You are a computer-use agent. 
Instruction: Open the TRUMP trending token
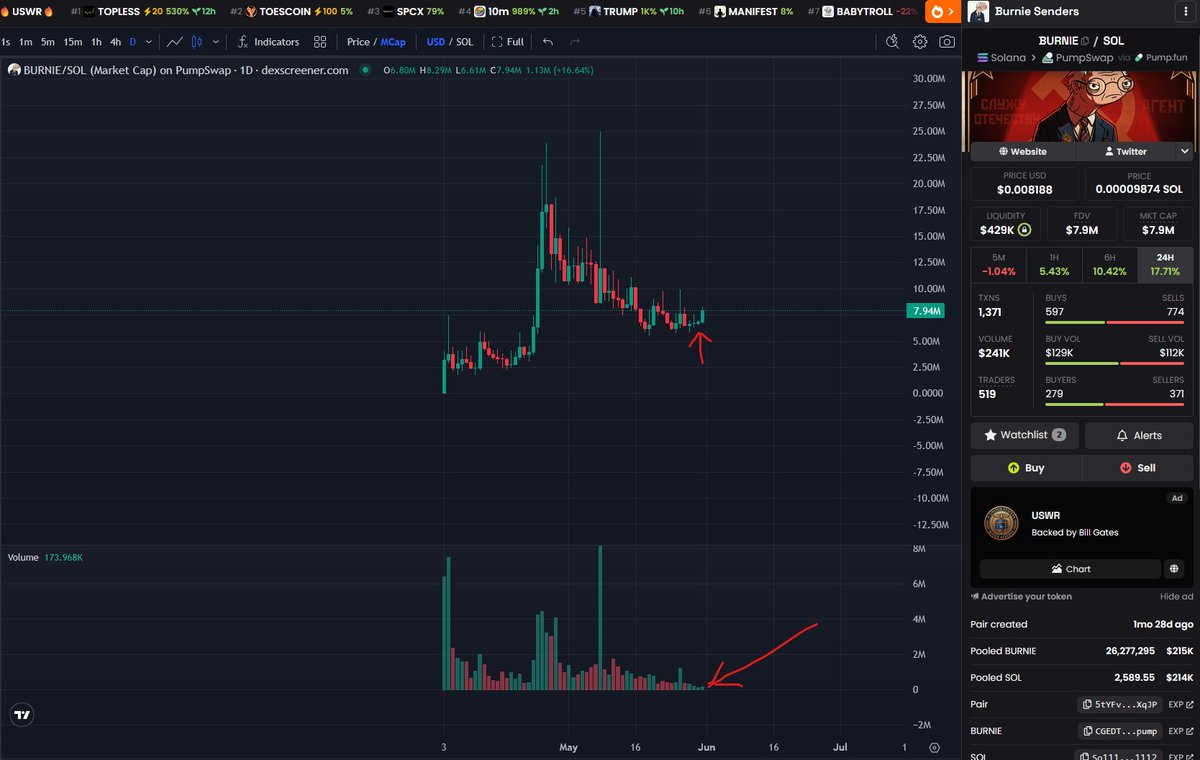pos(629,12)
